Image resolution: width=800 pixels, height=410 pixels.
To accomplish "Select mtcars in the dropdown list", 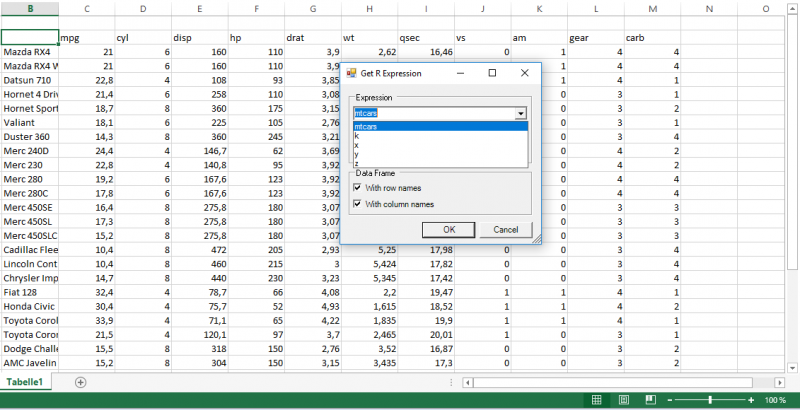I will (x=441, y=126).
